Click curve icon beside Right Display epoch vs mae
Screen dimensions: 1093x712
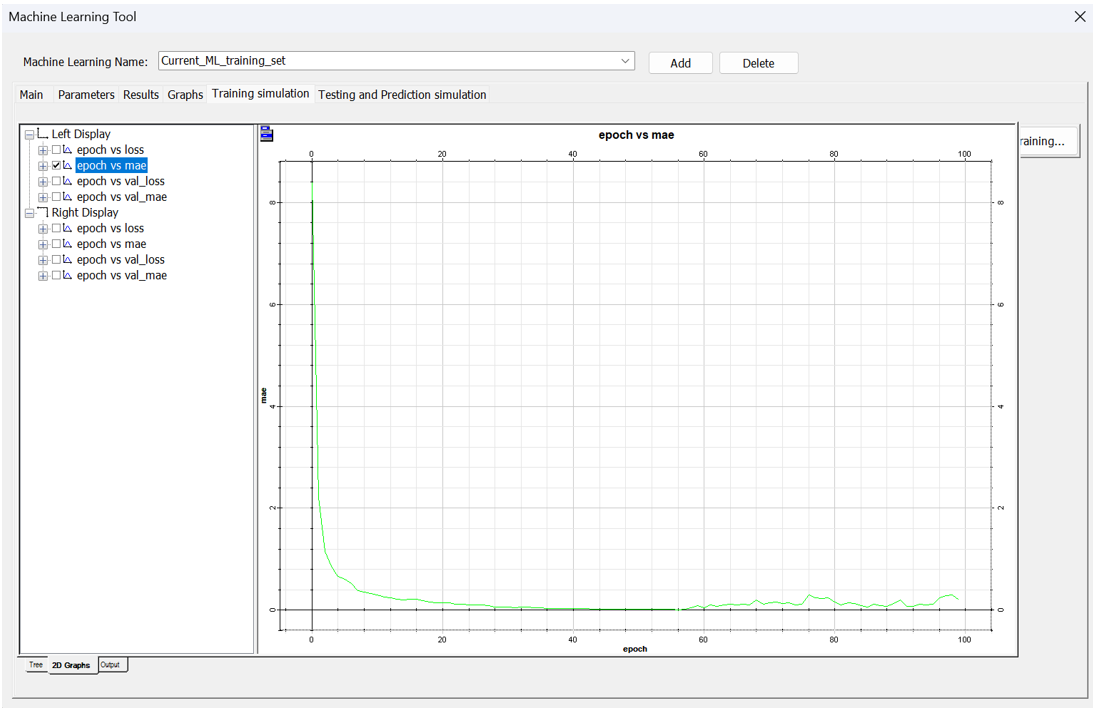click(x=68, y=244)
